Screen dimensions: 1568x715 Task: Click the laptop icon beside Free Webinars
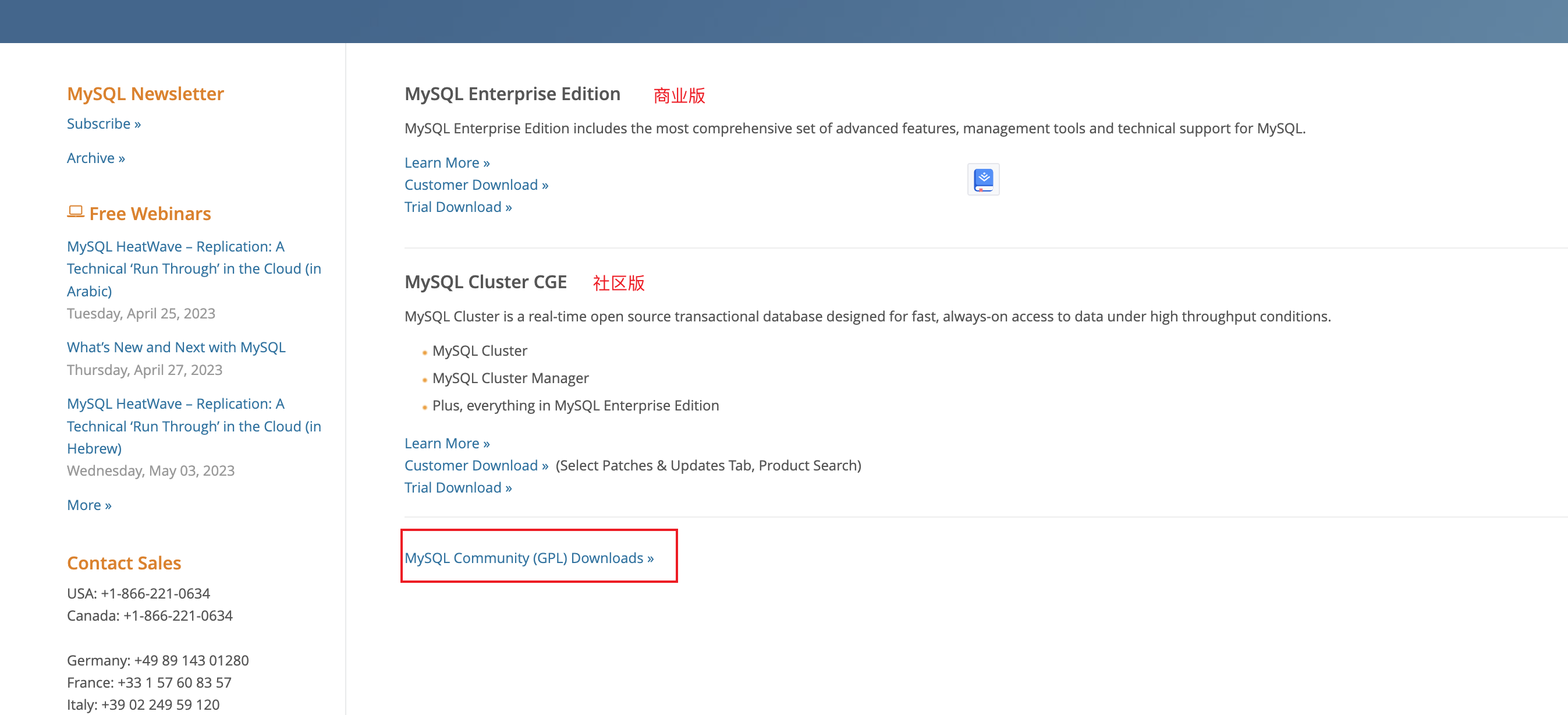(76, 212)
